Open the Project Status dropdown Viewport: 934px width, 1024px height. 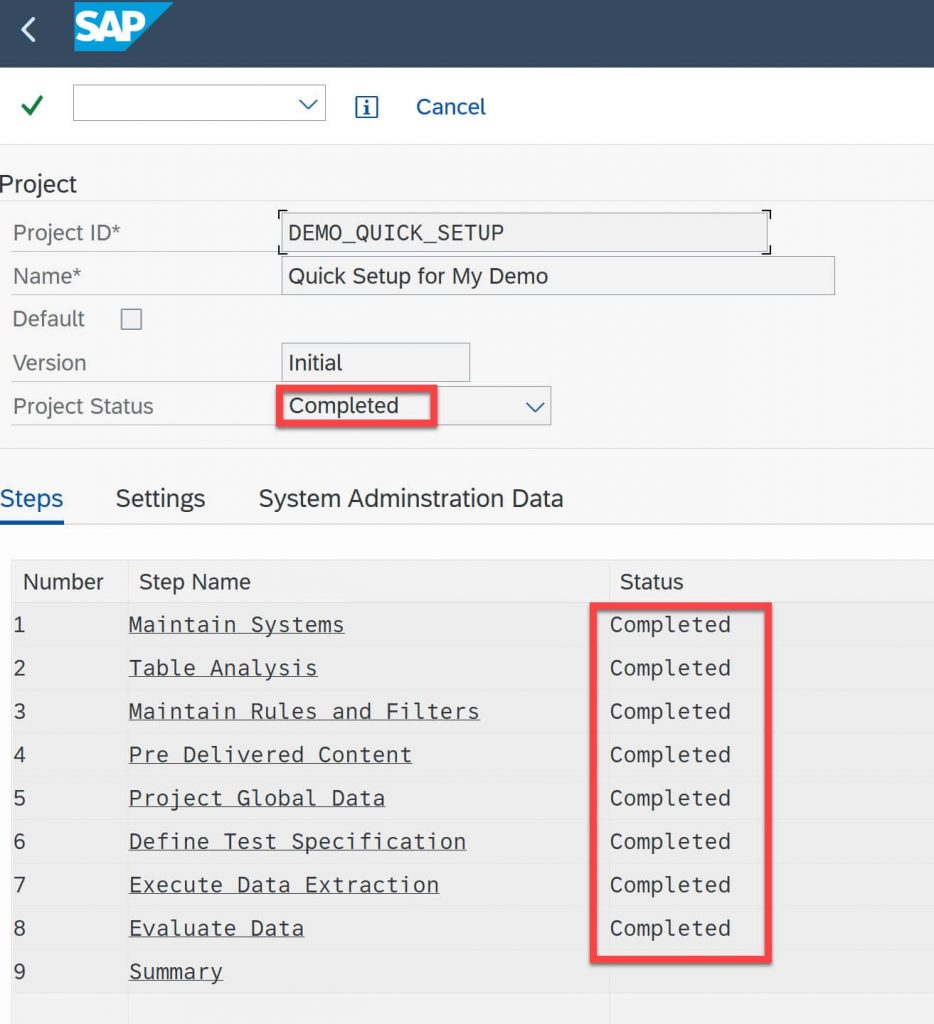click(535, 407)
